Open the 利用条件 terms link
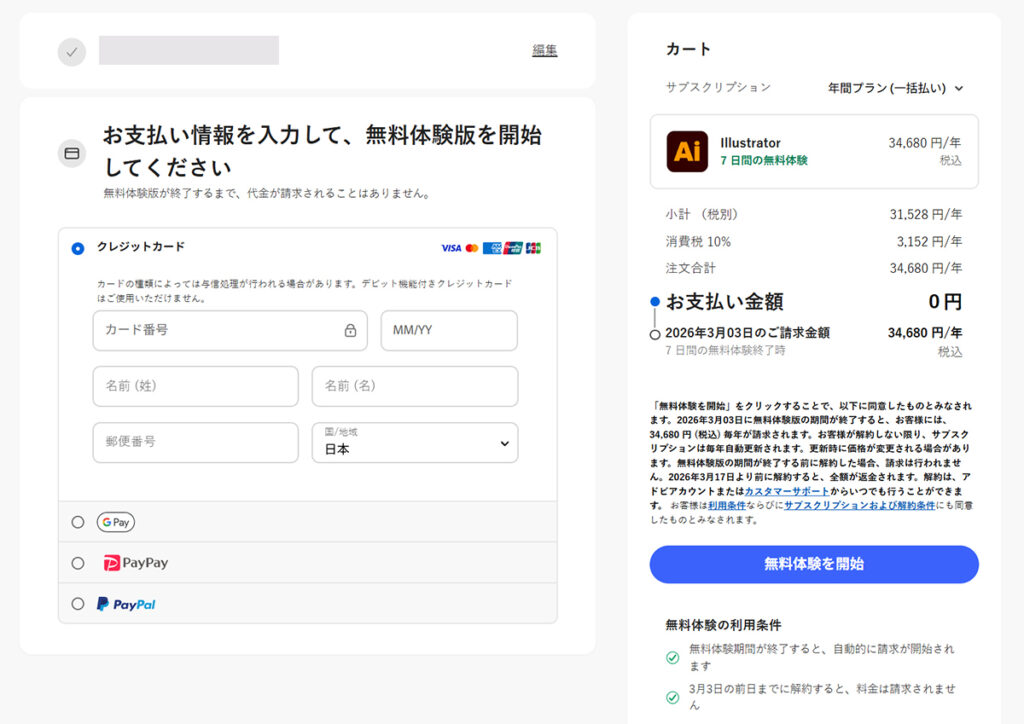This screenshot has height=724, width=1024. [726, 504]
